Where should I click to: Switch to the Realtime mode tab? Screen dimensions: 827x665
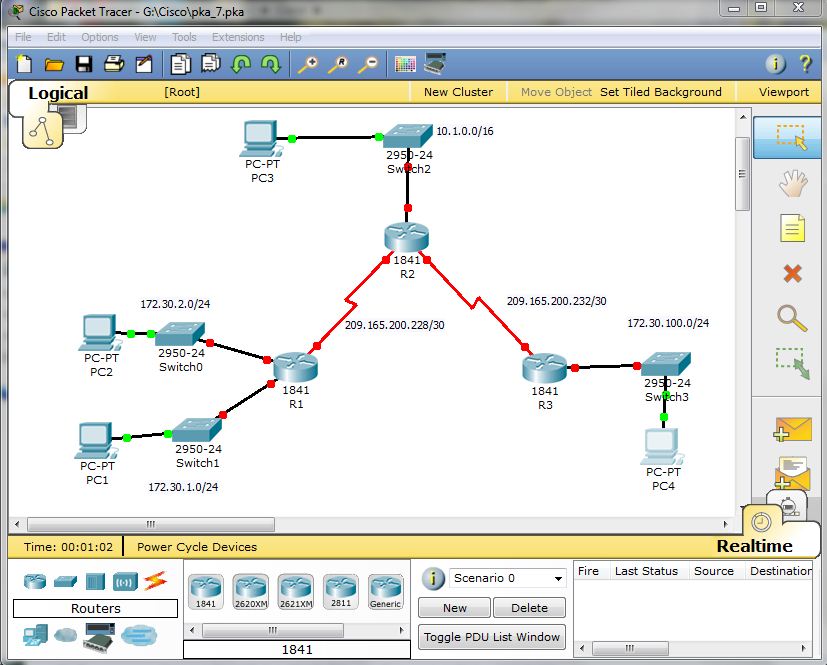coord(754,546)
